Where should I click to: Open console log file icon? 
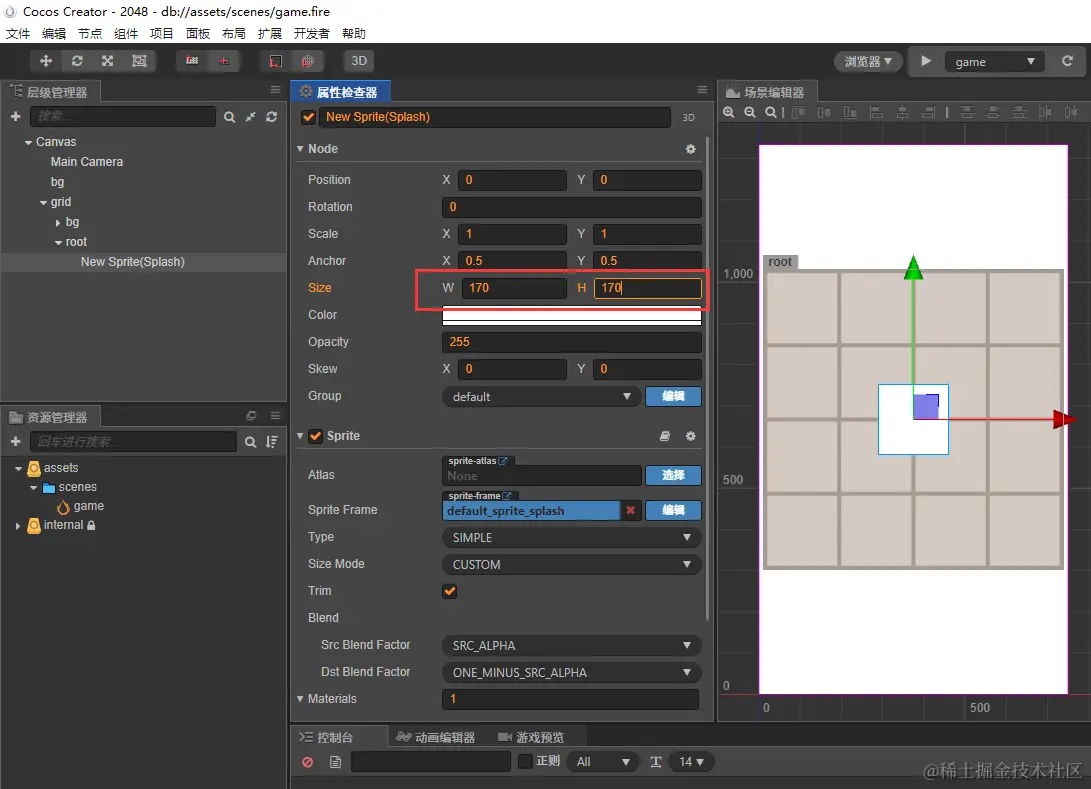pos(335,762)
